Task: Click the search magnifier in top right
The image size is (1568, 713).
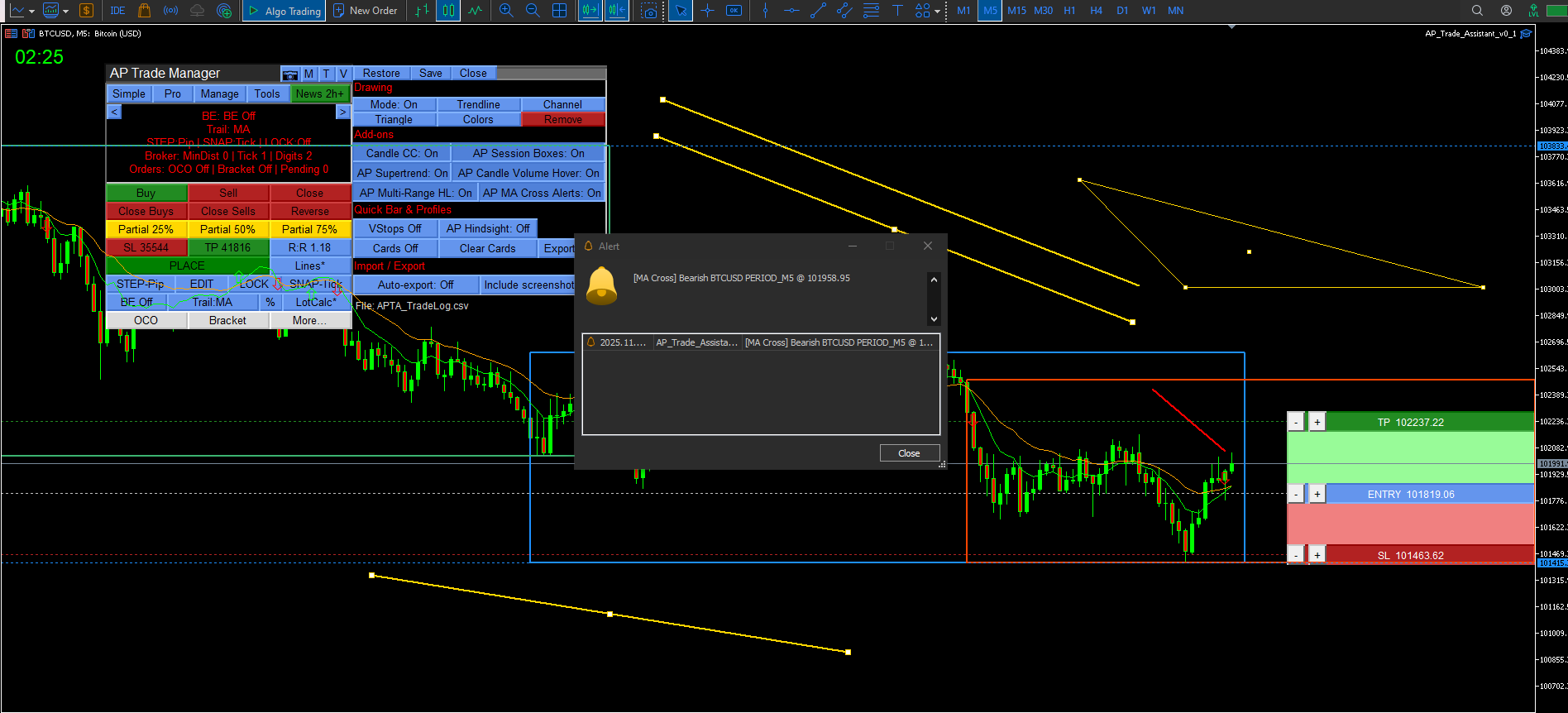Action: tap(1477, 11)
